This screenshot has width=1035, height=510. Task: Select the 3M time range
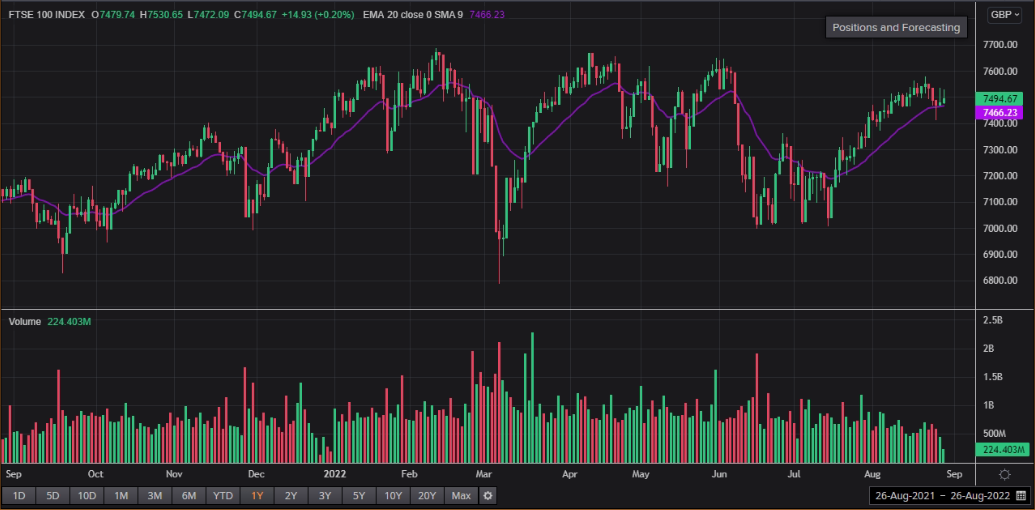pos(155,495)
